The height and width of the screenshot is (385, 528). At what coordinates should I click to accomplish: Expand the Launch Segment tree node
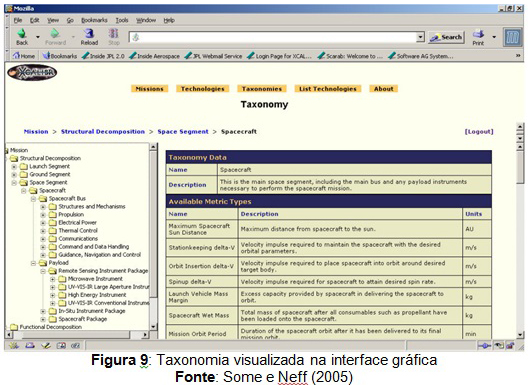(x=14, y=167)
